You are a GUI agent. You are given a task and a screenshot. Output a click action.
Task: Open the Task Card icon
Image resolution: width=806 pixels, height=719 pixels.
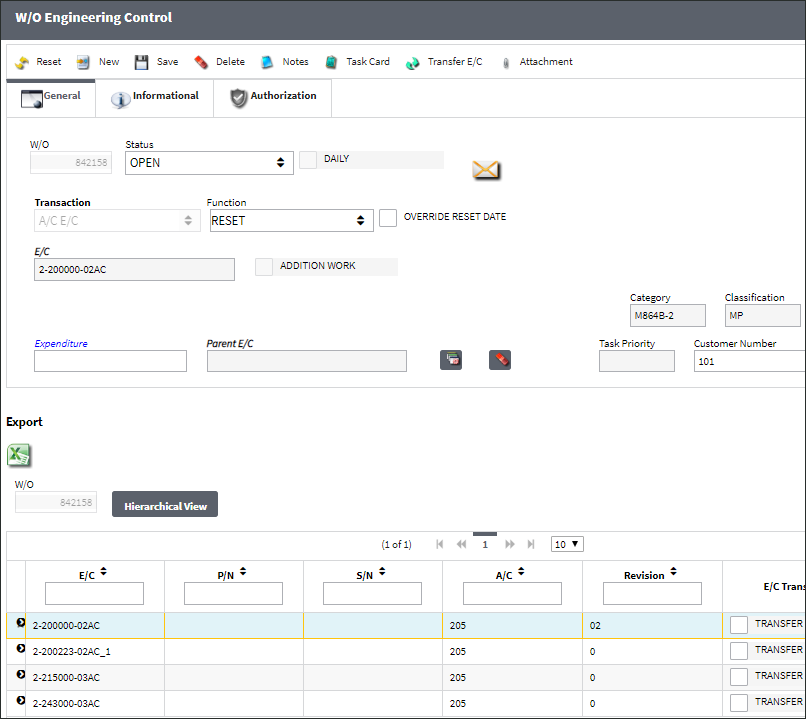coord(331,63)
